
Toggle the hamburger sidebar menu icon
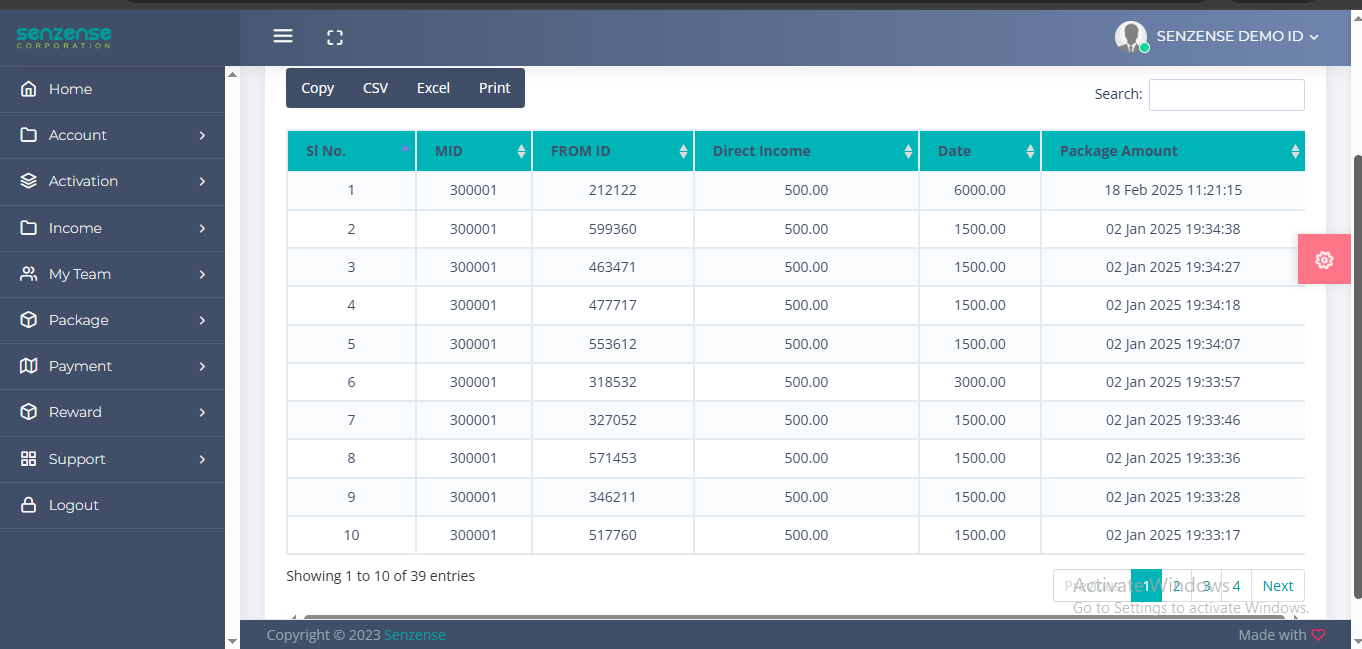[x=283, y=36]
